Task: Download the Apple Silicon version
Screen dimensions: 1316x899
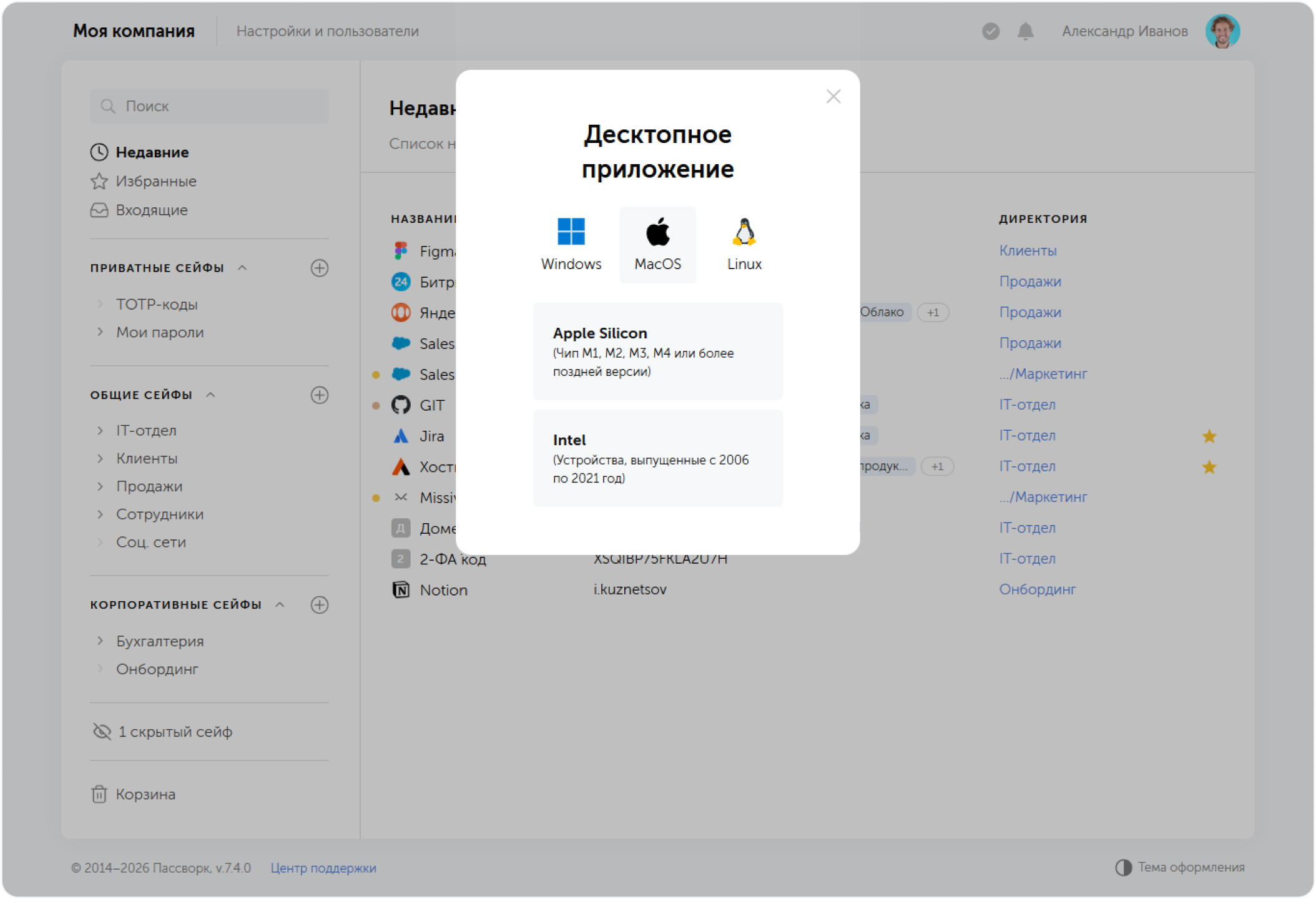Action: (657, 351)
